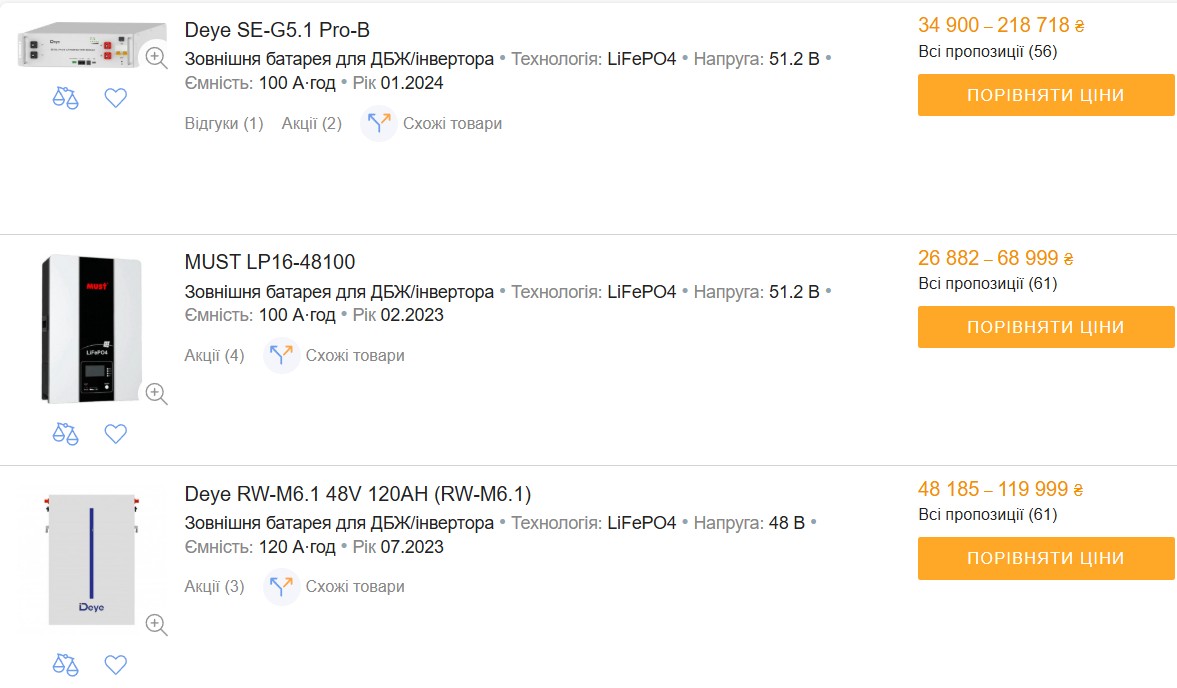The width and height of the screenshot is (1177, 688).
Task: Zoom the Deye SE-G5.1 Pro-B image magnifier
Action: (156, 58)
